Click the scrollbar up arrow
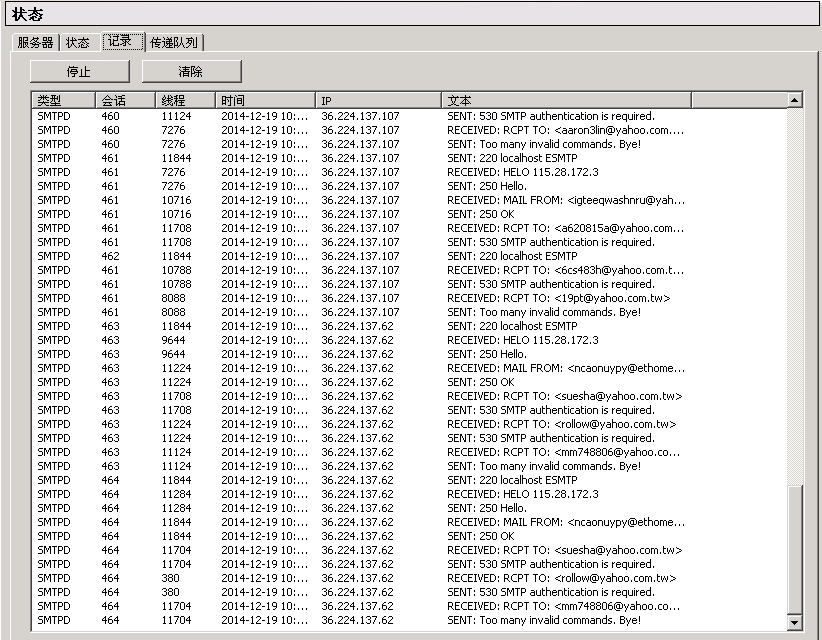822x640 pixels. (795, 100)
